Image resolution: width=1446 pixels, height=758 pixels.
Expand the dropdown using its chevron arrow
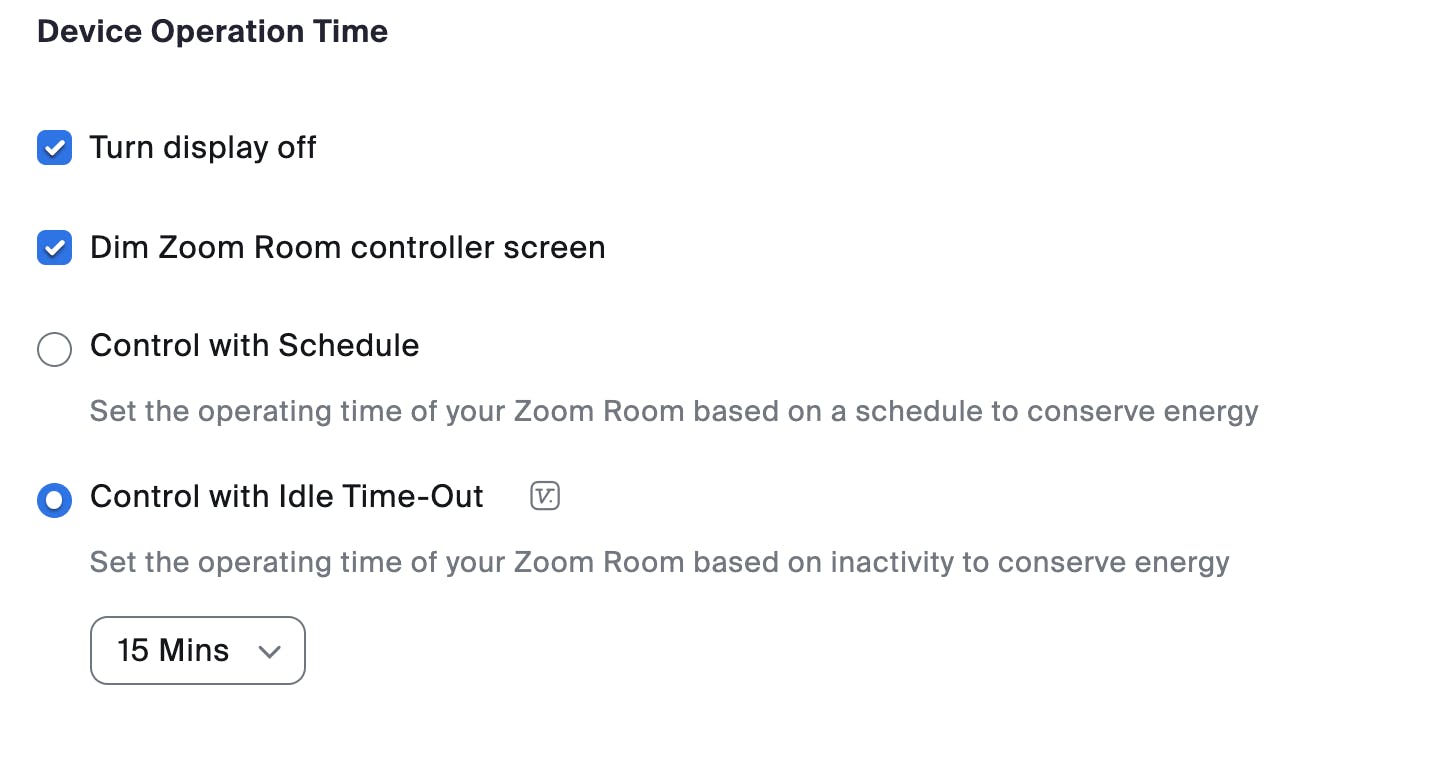click(x=268, y=652)
